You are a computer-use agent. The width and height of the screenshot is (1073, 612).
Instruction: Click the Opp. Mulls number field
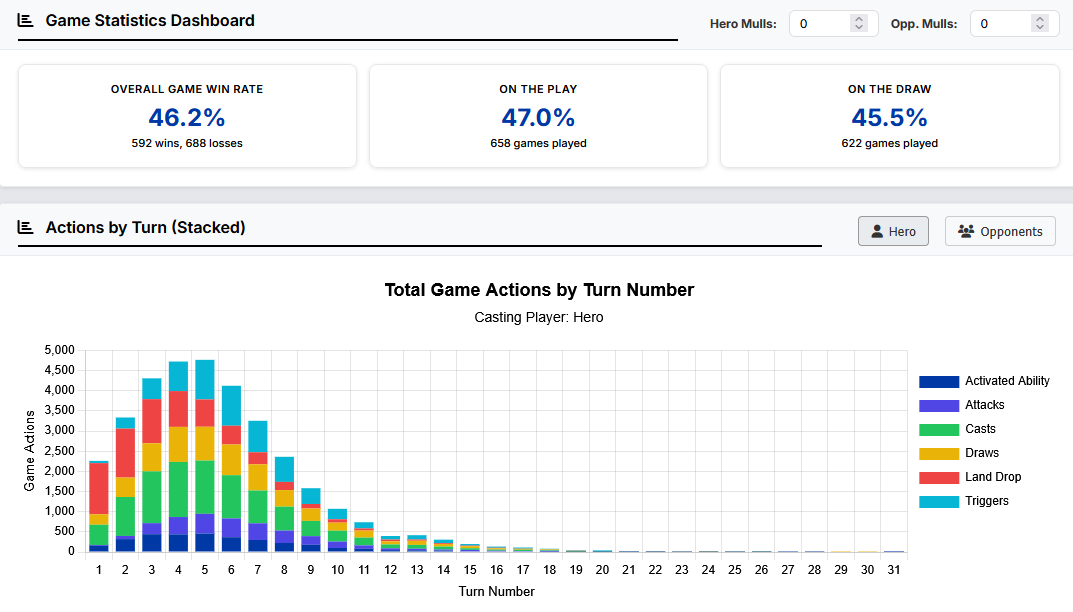click(1014, 23)
